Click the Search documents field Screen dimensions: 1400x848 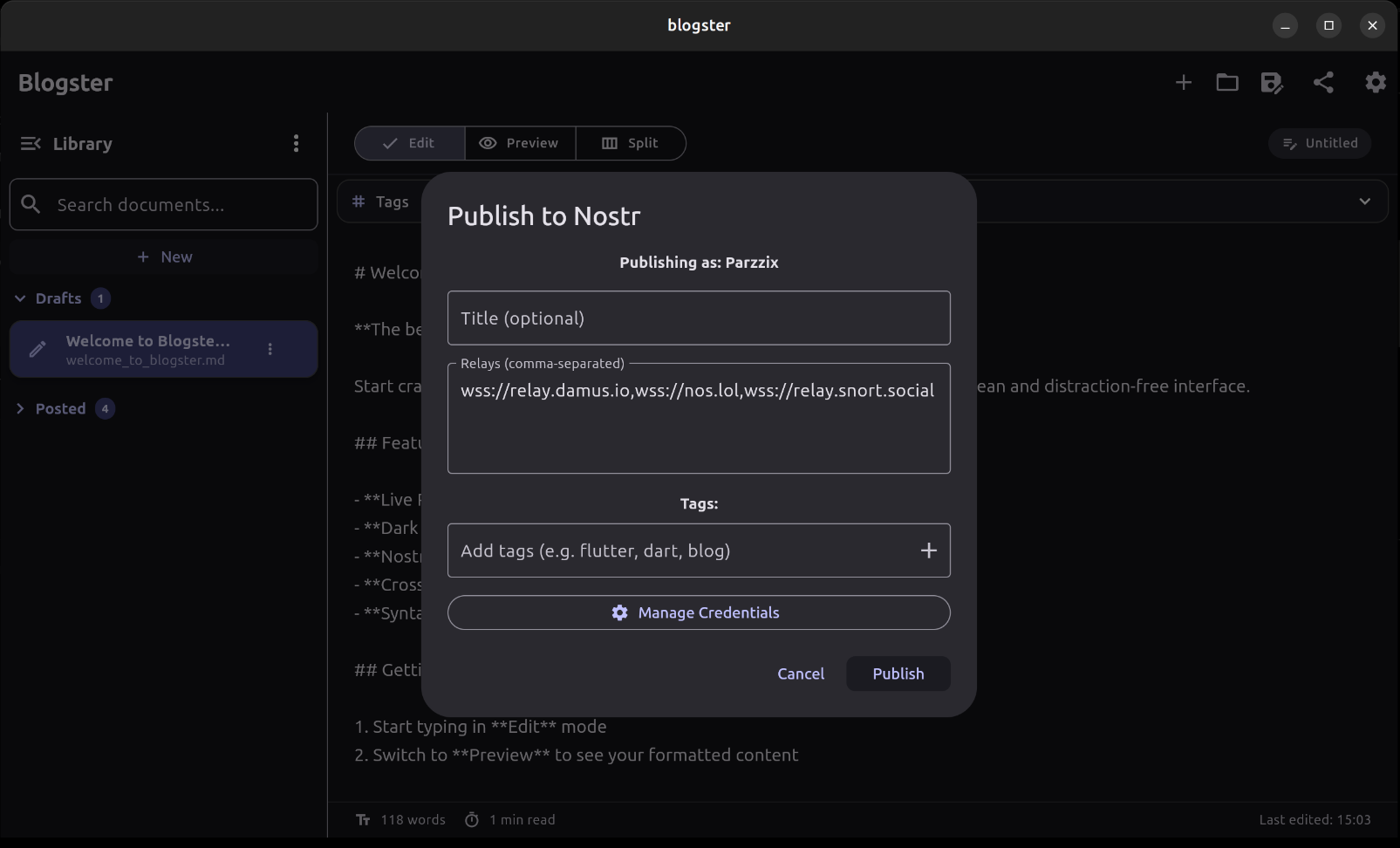(164, 204)
